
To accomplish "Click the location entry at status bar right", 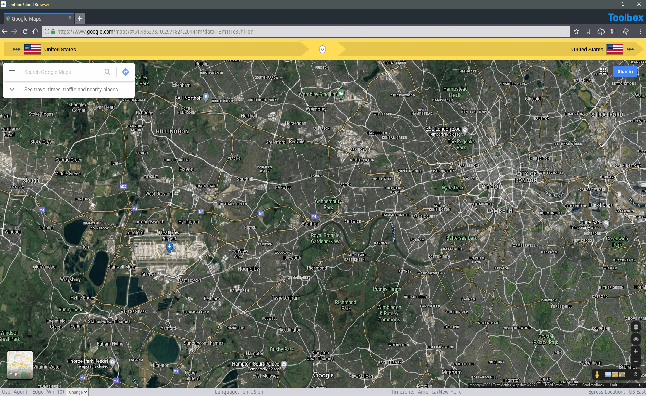I will tap(616, 392).
